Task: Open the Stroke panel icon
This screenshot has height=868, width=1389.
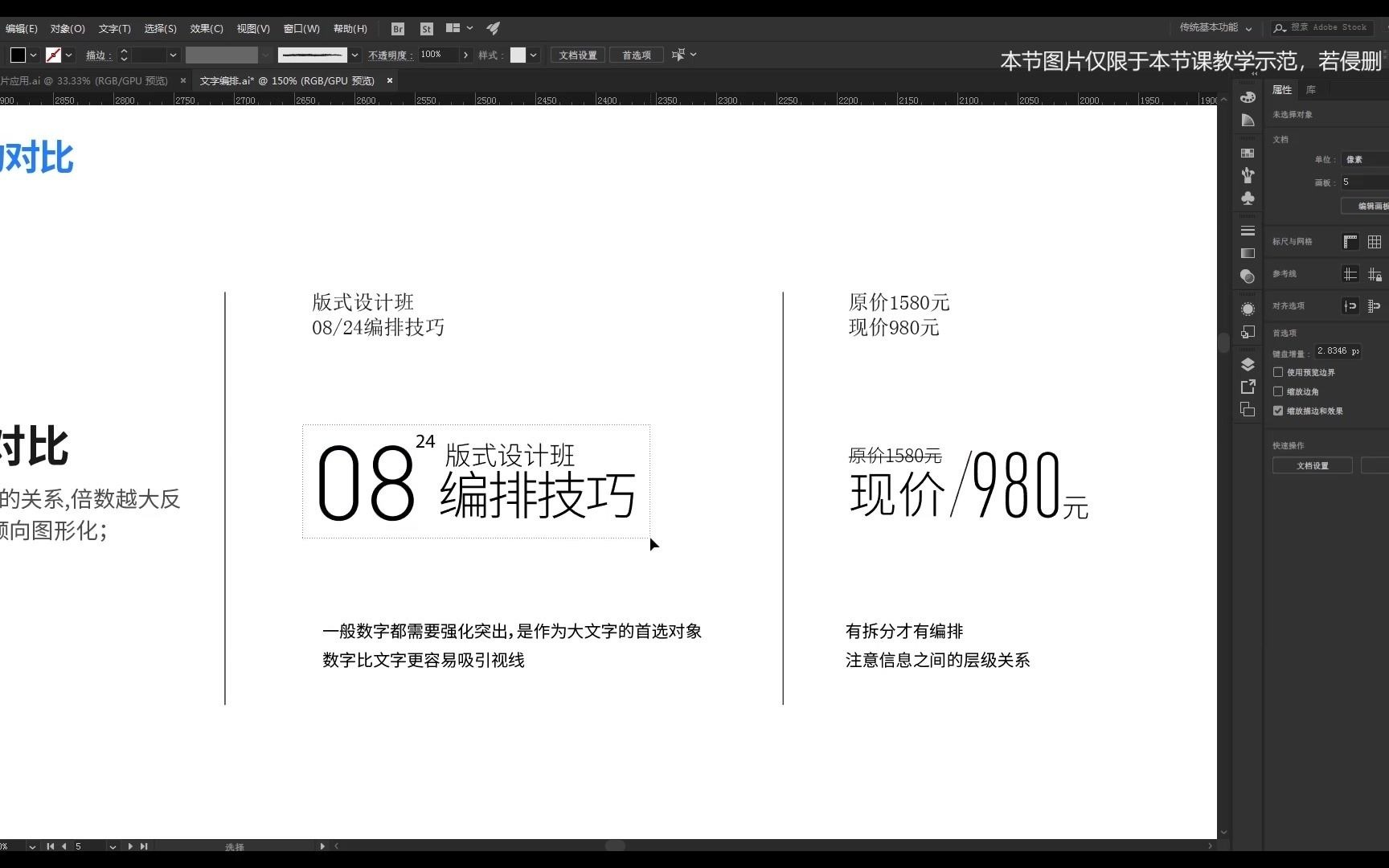Action: (1248, 231)
